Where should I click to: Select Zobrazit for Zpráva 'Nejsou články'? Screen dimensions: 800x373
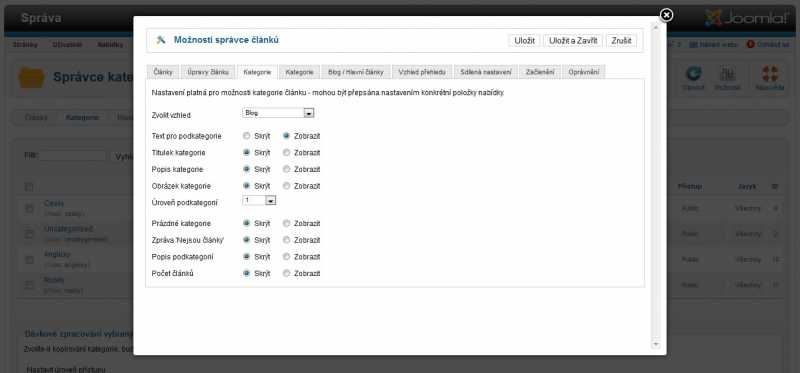point(287,240)
